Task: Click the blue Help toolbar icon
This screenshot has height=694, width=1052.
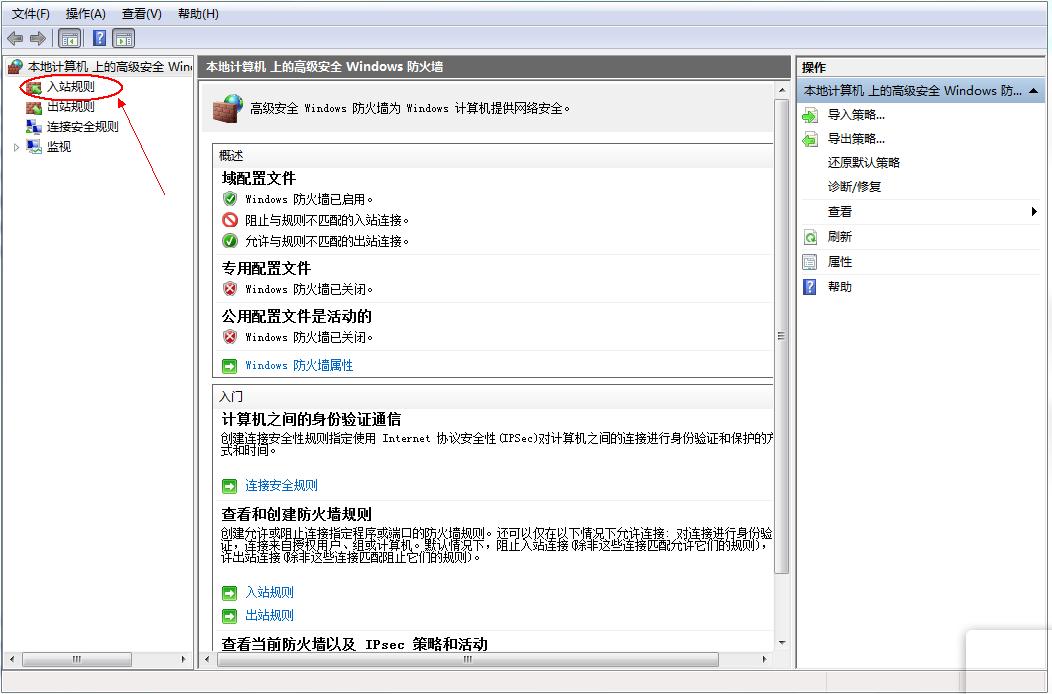Action: tap(99, 38)
